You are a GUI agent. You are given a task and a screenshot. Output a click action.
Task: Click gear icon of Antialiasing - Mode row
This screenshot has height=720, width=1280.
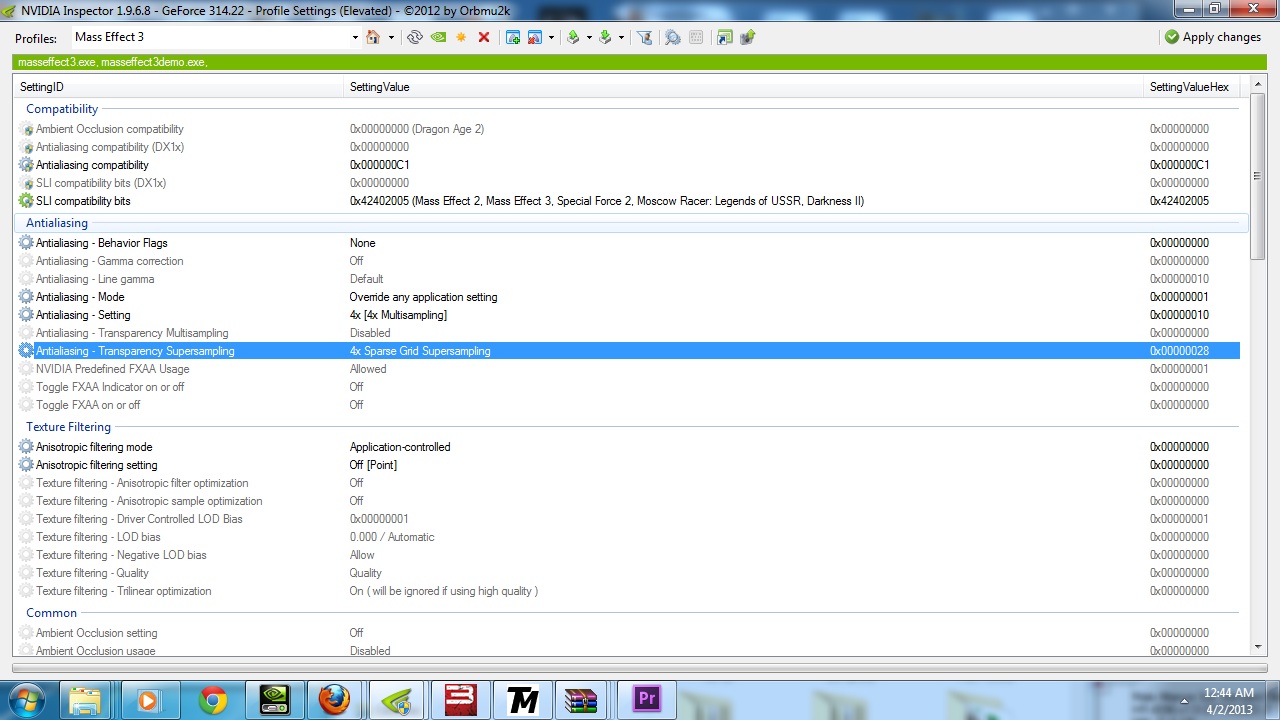(x=26, y=297)
